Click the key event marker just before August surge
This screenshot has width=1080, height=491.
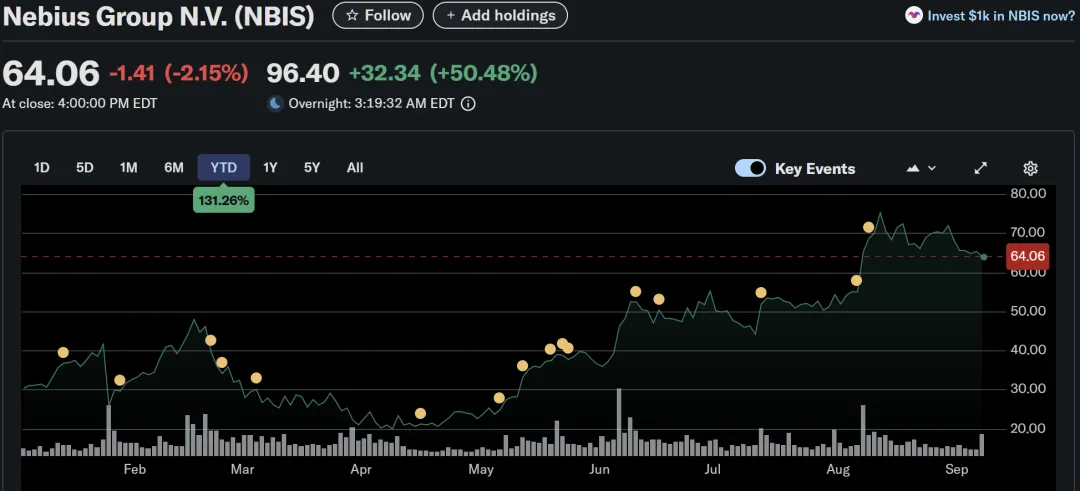pyautogui.click(x=856, y=280)
